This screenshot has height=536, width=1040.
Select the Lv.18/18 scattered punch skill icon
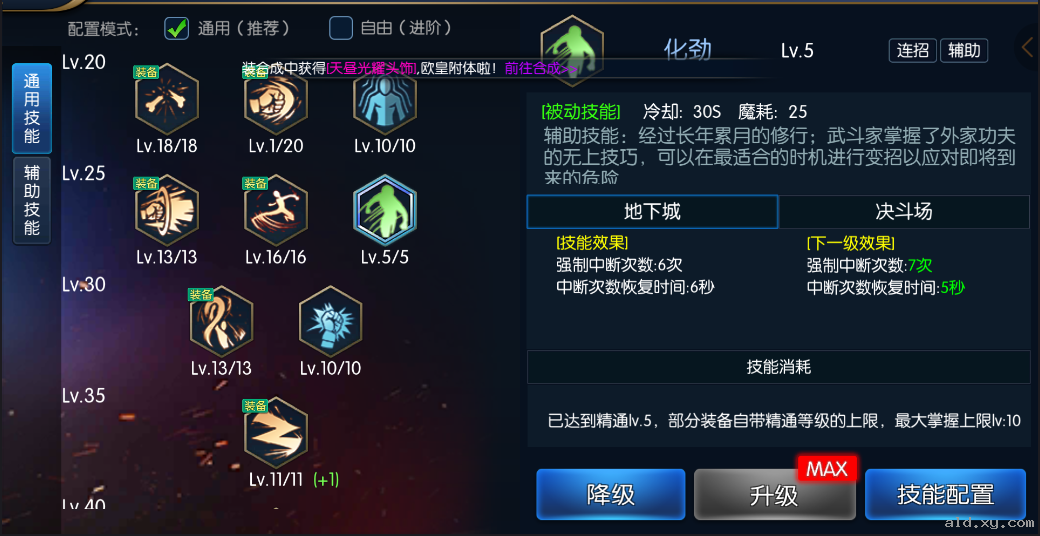click(x=166, y=100)
